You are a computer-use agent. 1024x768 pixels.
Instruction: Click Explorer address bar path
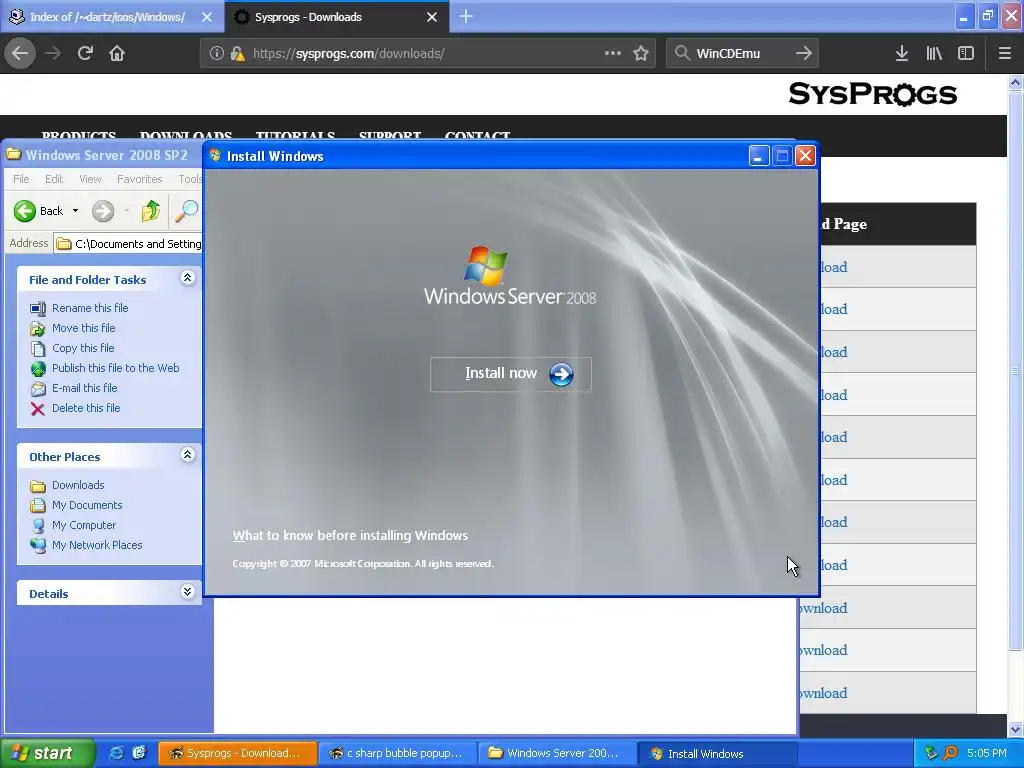click(129, 244)
